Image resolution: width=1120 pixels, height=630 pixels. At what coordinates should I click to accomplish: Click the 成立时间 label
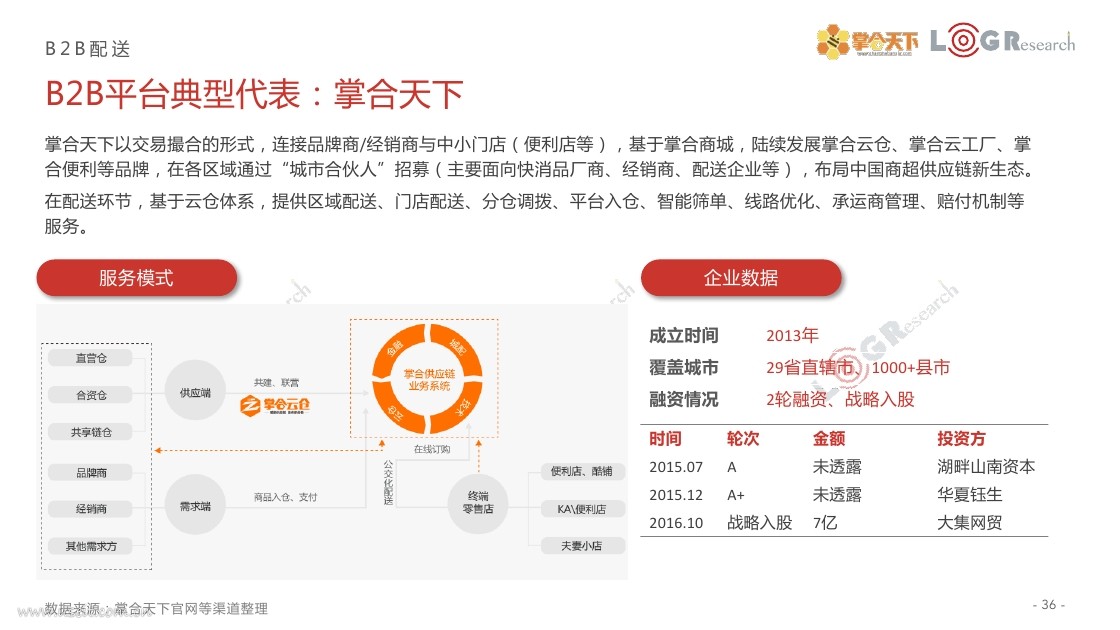[x=684, y=335]
